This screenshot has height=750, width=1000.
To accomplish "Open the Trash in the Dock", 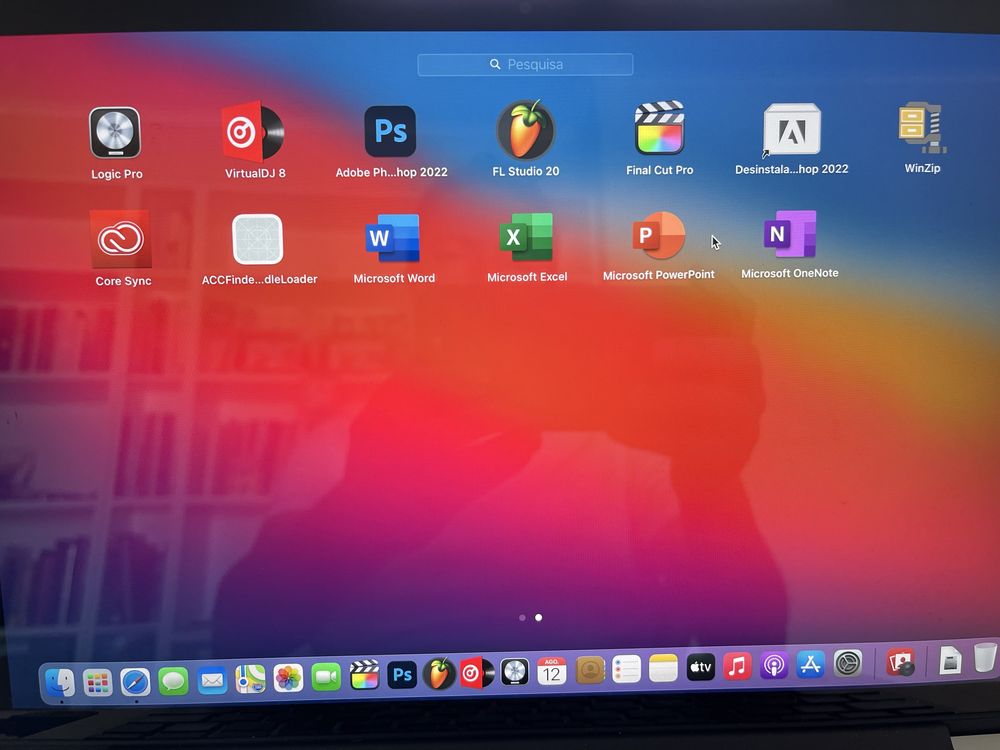I will (985, 657).
